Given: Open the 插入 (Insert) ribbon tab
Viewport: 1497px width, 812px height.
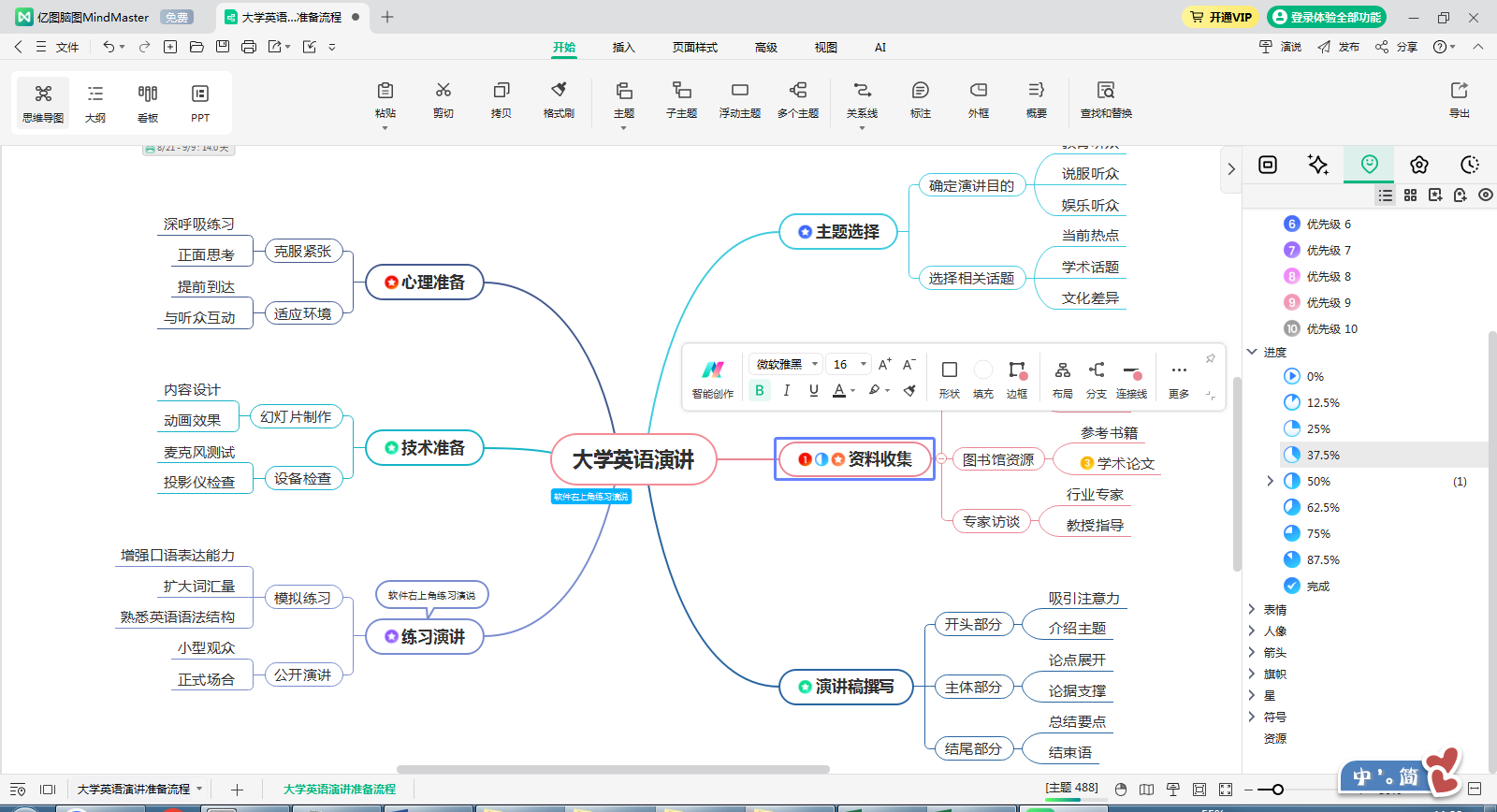Looking at the screenshot, I should (623, 47).
